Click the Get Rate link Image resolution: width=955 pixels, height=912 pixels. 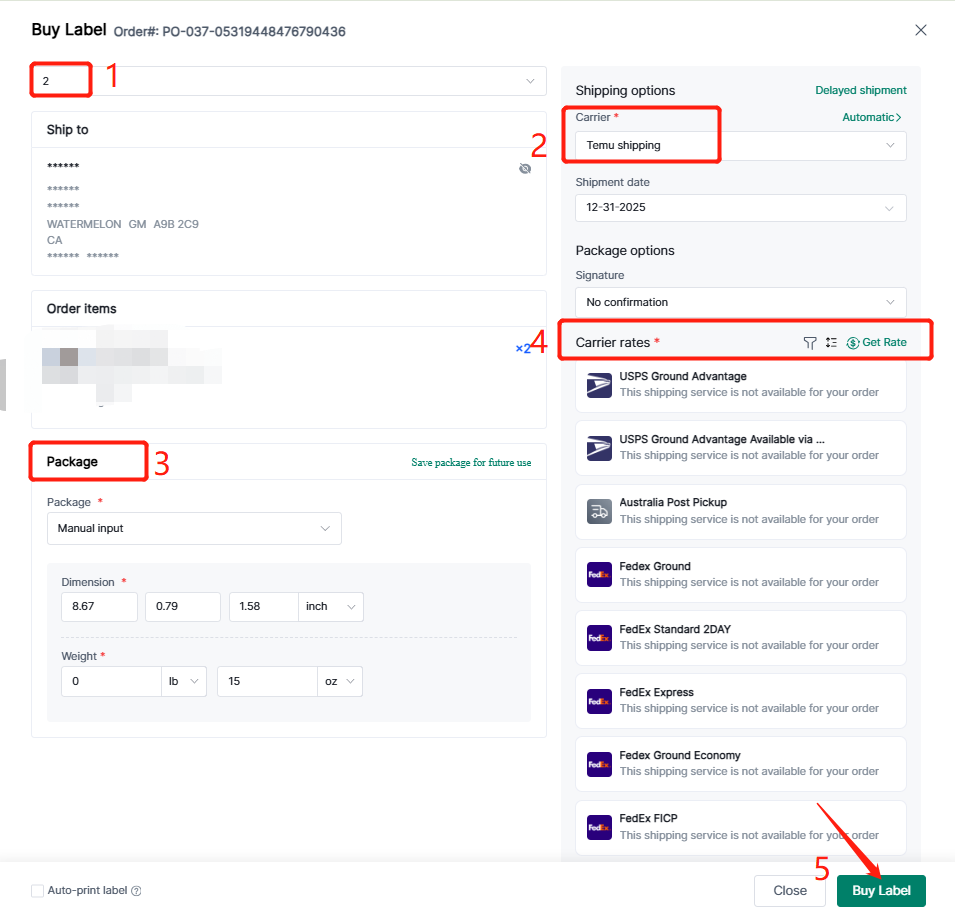[877, 343]
